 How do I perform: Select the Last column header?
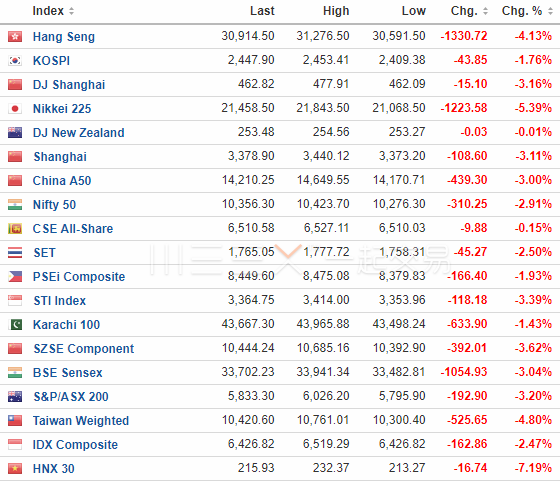pyautogui.click(x=262, y=11)
